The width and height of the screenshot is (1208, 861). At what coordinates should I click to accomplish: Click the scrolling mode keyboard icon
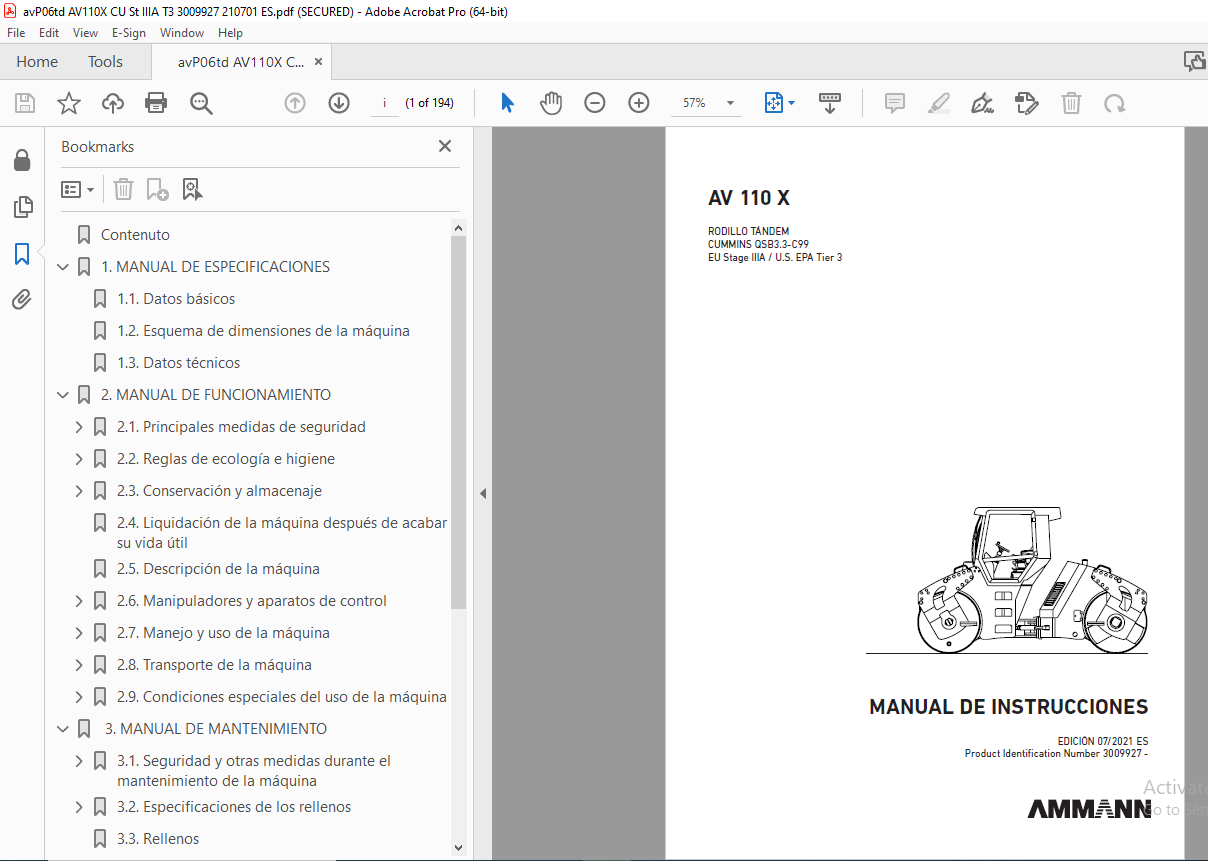click(830, 103)
